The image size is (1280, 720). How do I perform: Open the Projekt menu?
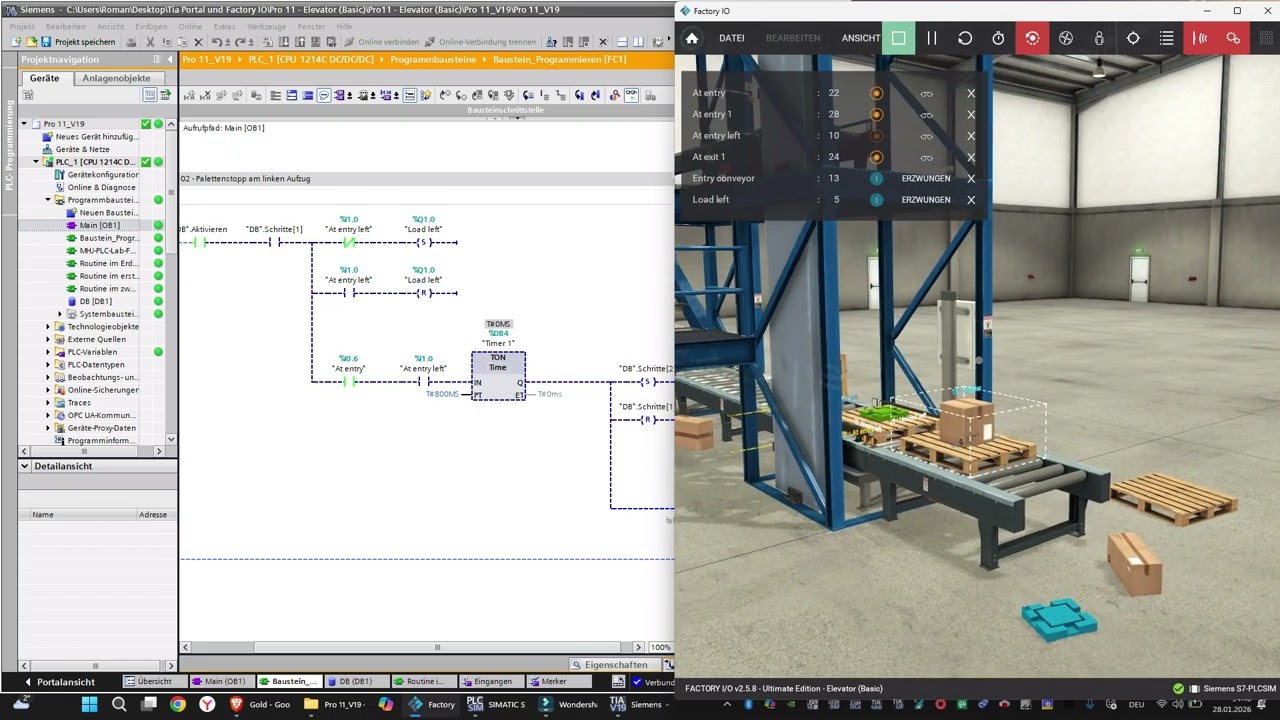22,27
